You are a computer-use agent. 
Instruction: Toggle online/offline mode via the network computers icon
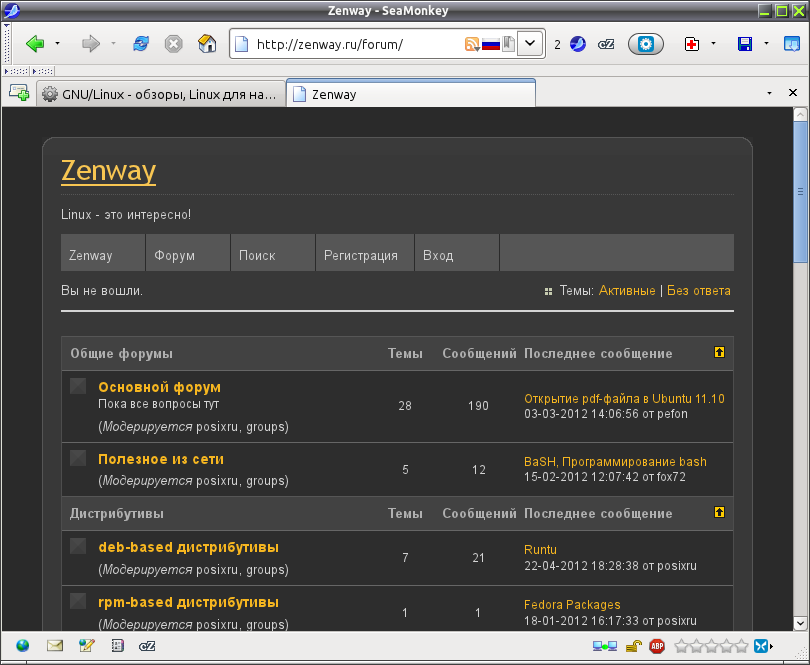pos(605,646)
